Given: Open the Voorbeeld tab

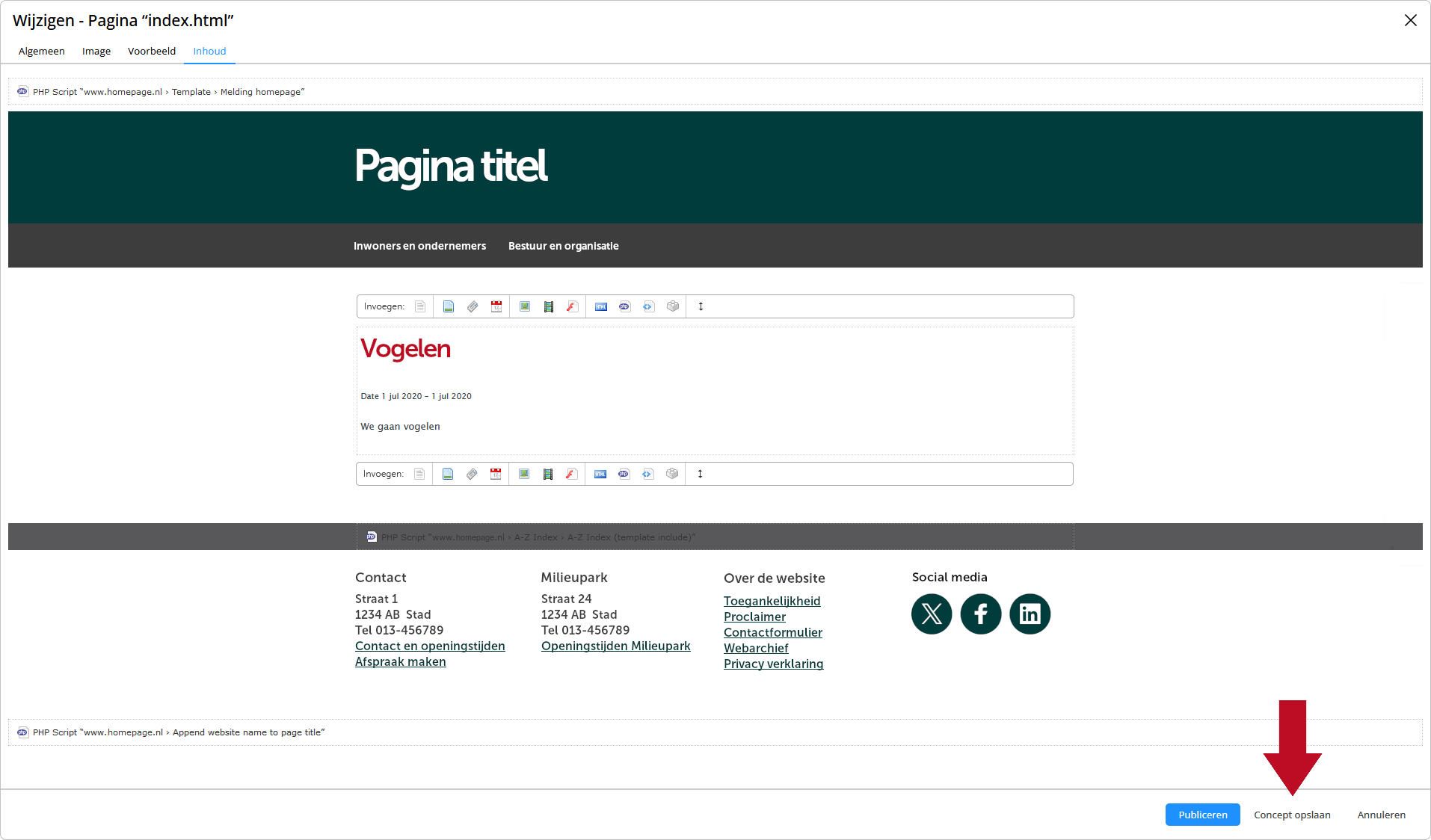Looking at the screenshot, I should click(x=152, y=51).
